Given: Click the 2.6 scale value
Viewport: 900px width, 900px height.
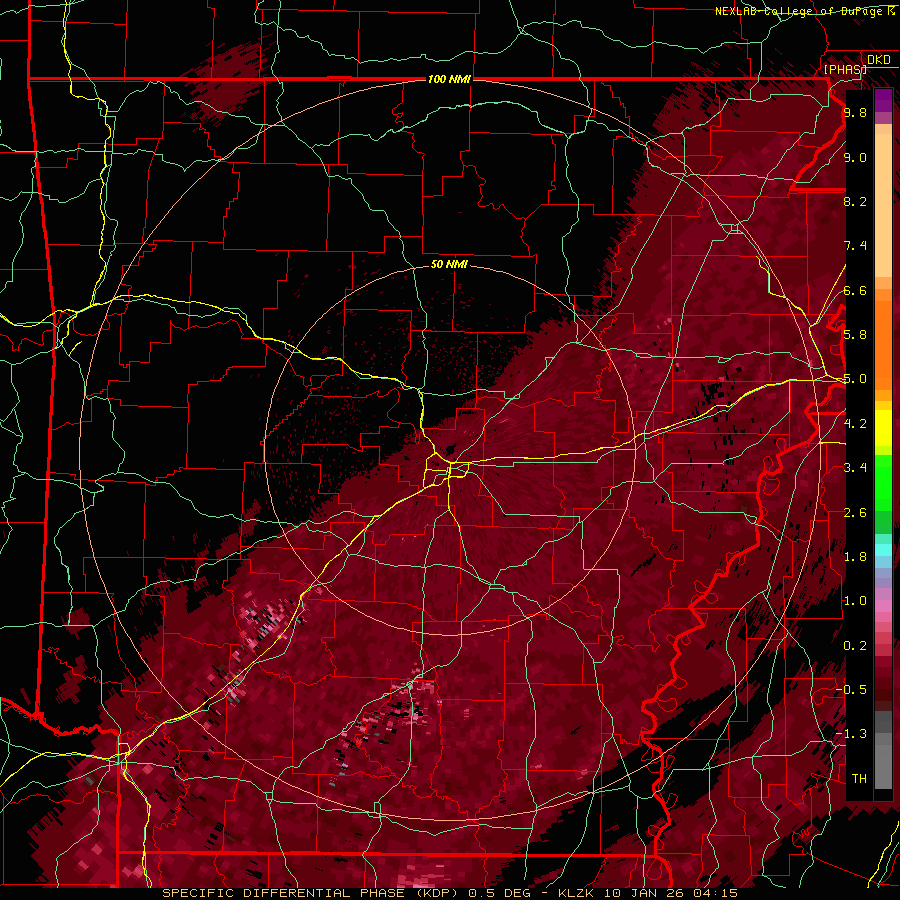Looking at the screenshot, I should (x=855, y=513).
